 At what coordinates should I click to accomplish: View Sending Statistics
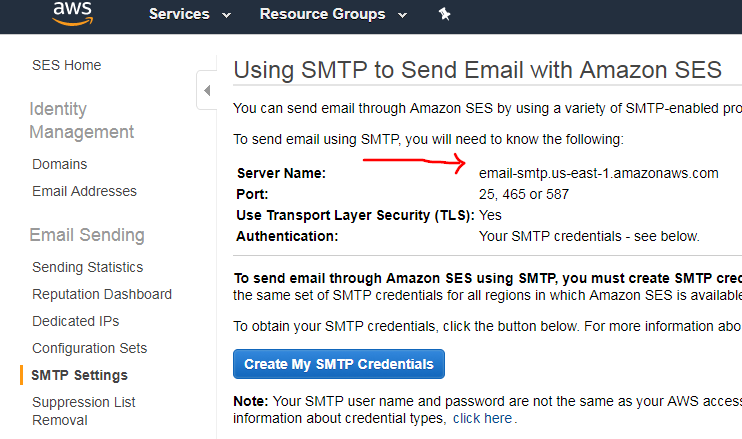coord(87,267)
